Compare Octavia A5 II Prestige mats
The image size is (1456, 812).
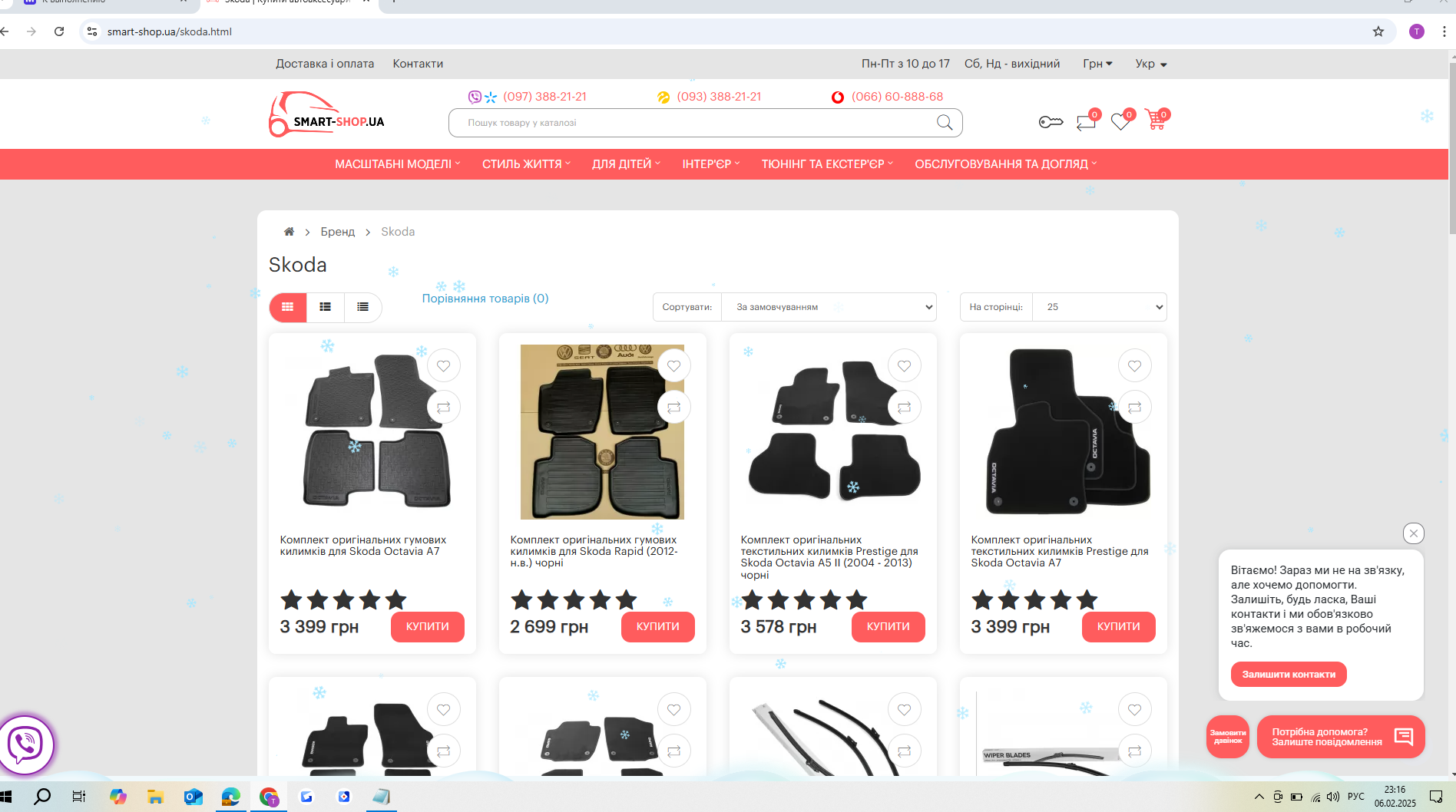[x=905, y=408]
